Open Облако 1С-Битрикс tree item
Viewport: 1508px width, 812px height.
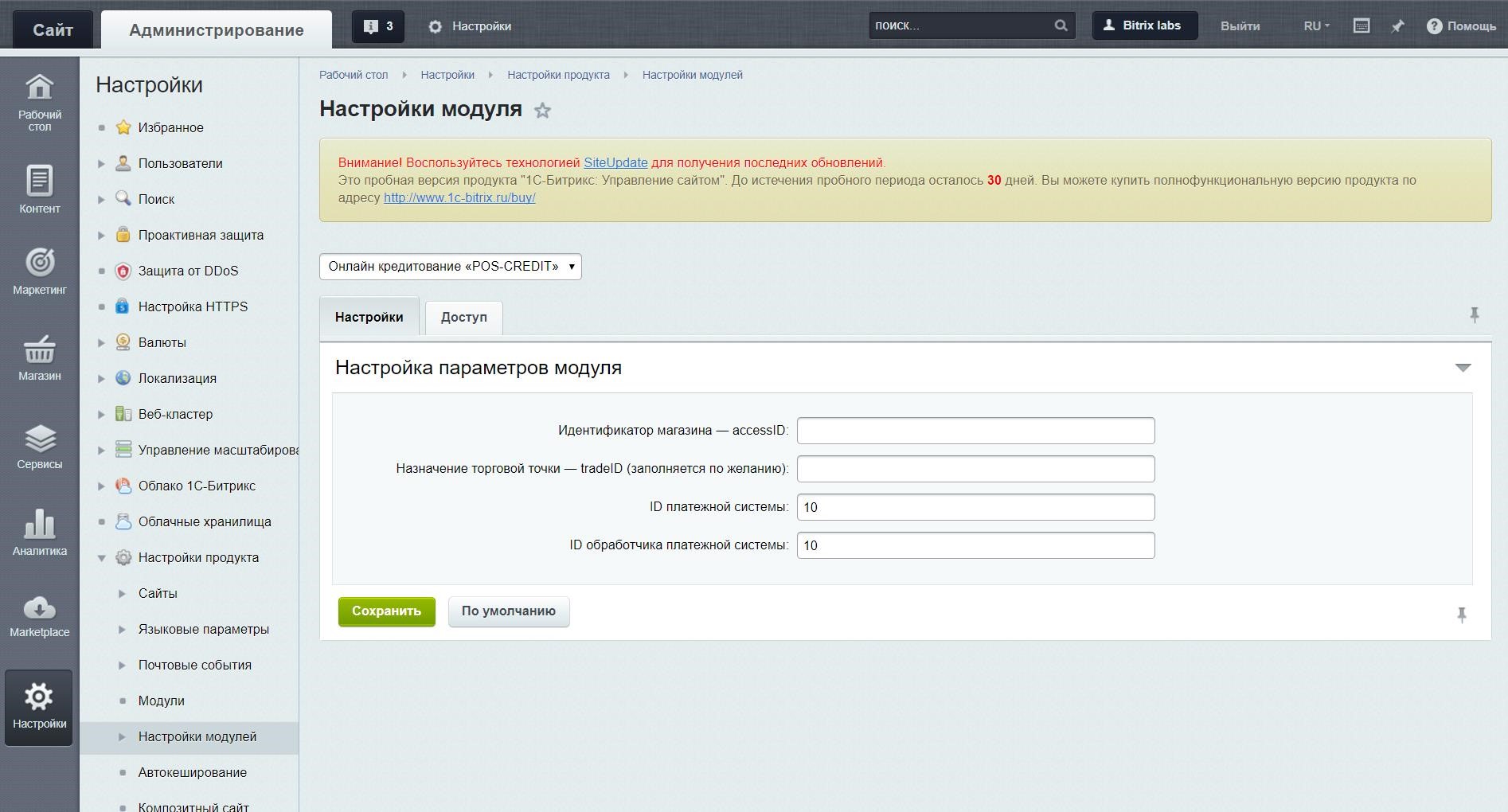click(x=197, y=486)
